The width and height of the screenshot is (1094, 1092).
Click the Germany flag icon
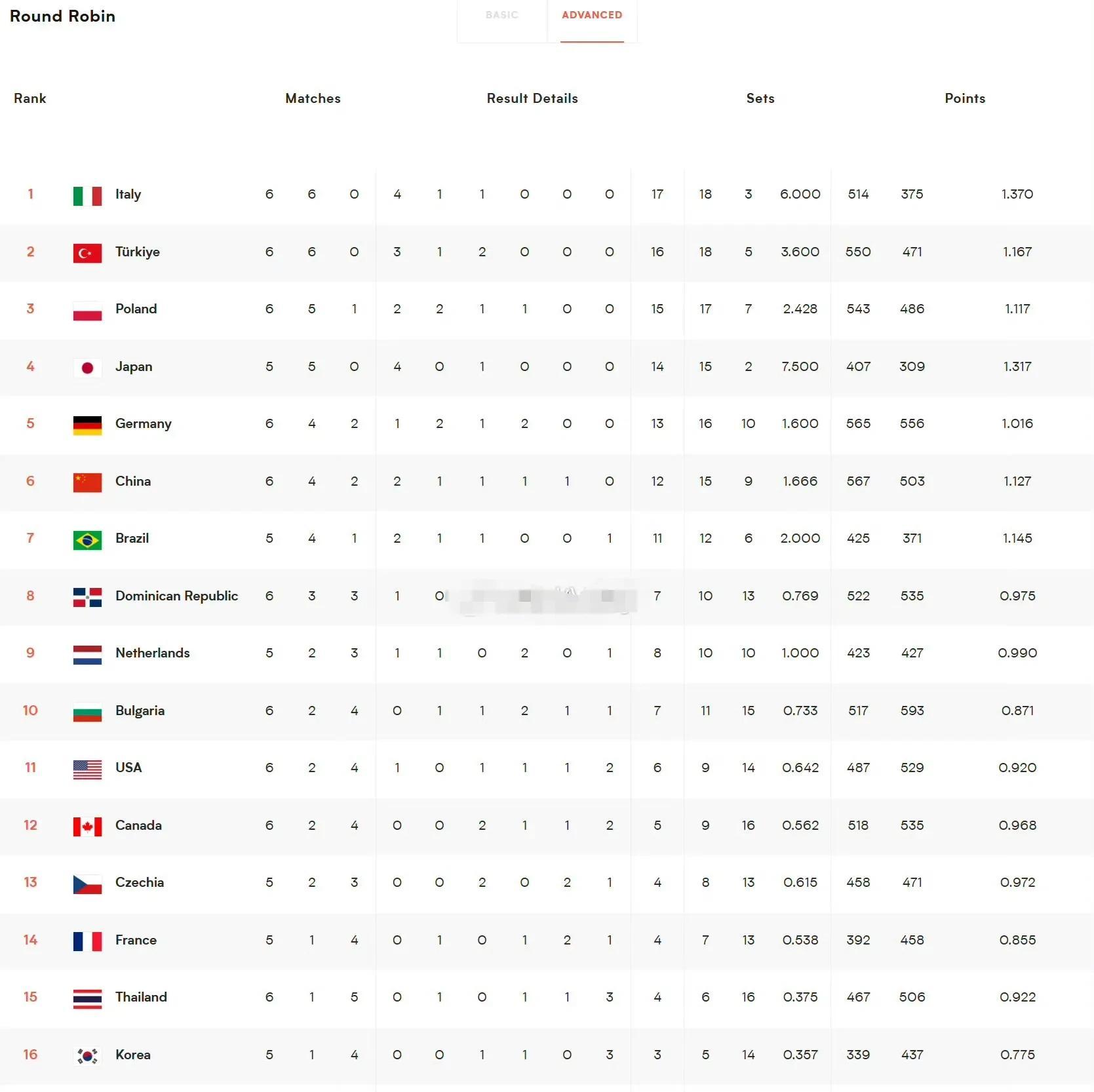[x=87, y=425]
